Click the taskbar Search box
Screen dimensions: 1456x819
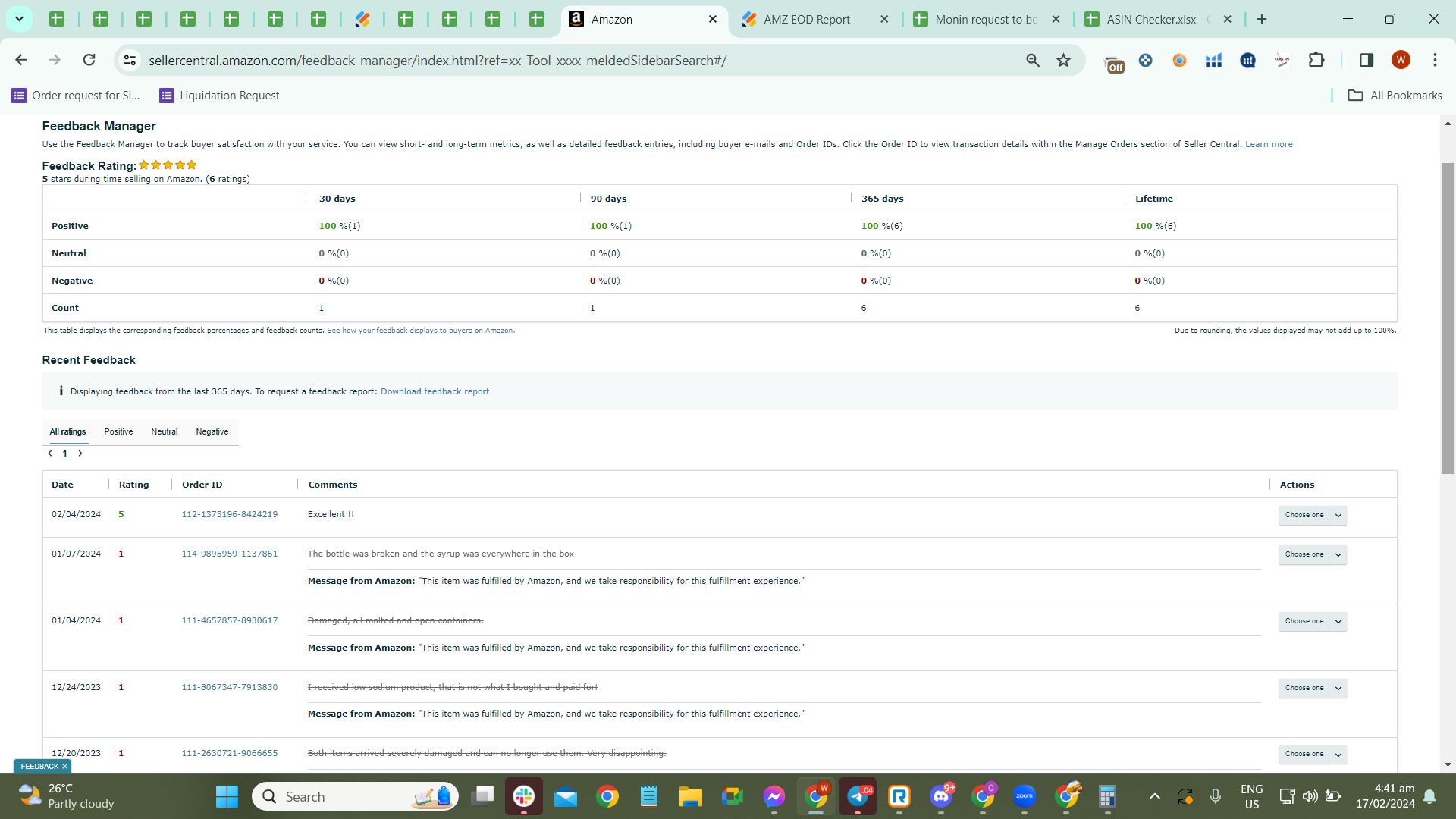pos(355,796)
